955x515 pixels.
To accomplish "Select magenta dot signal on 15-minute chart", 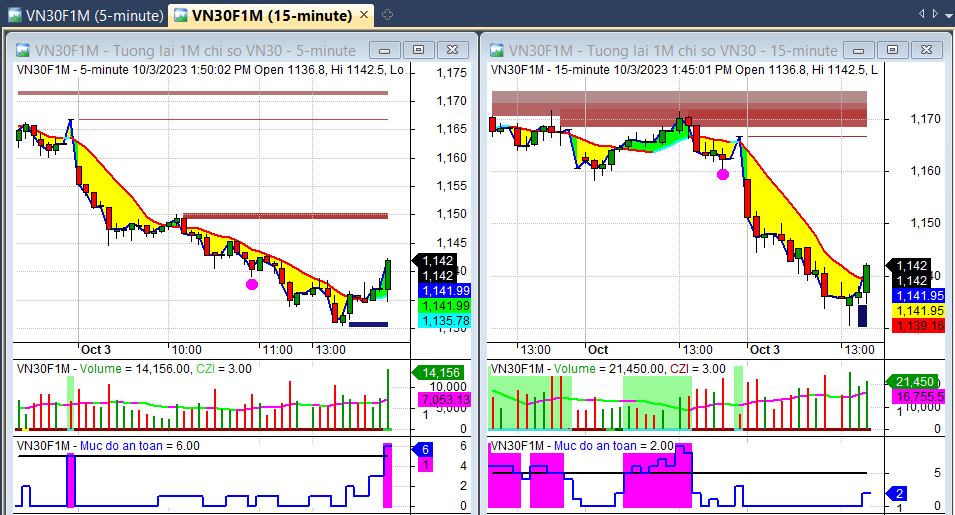I will coord(723,174).
